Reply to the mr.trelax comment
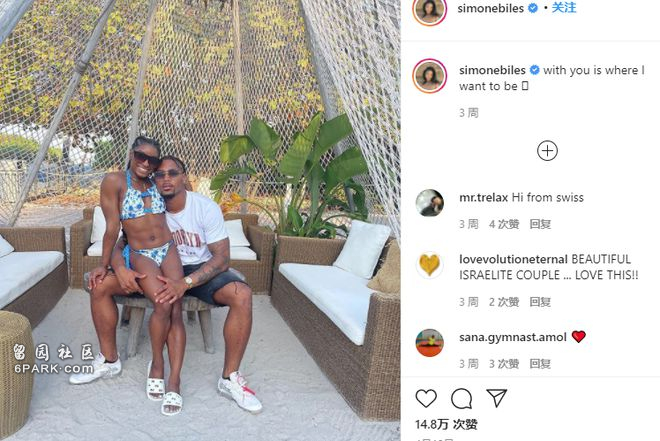The width and height of the screenshot is (660, 441). [540, 224]
